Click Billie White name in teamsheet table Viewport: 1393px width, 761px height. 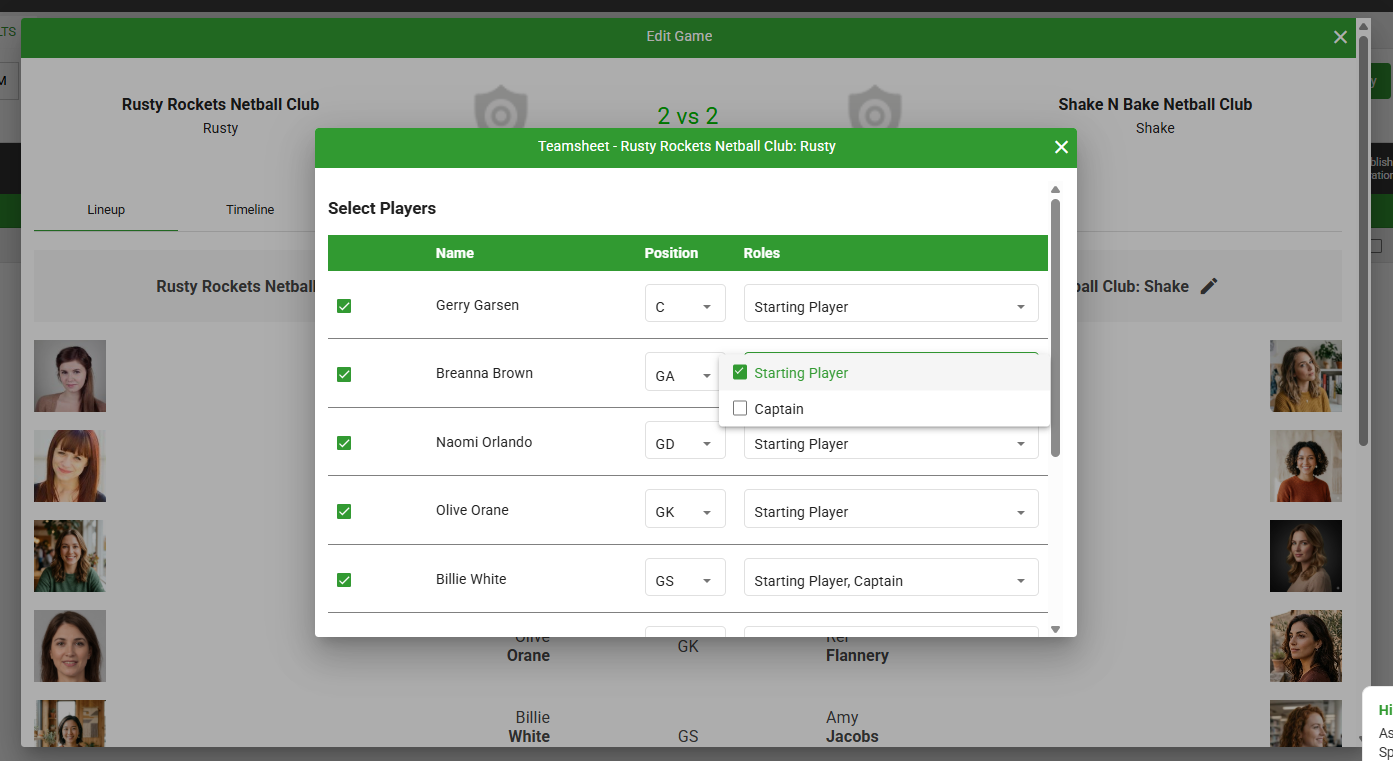tap(471, 579)
